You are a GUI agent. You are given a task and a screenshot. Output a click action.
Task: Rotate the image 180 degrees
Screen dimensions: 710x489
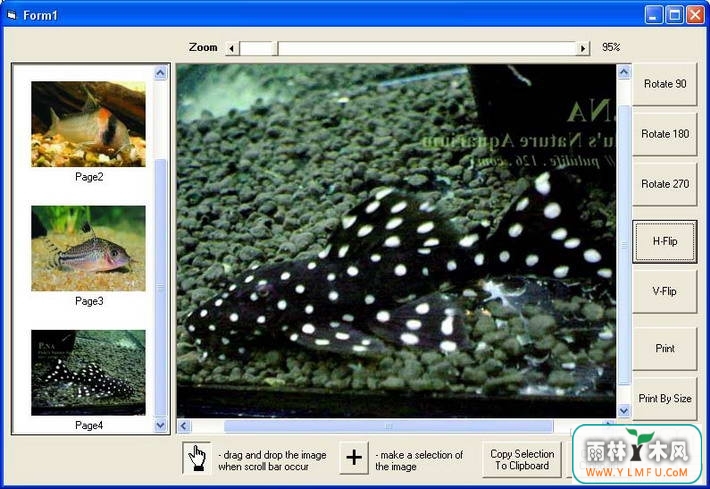coord(664,134)
